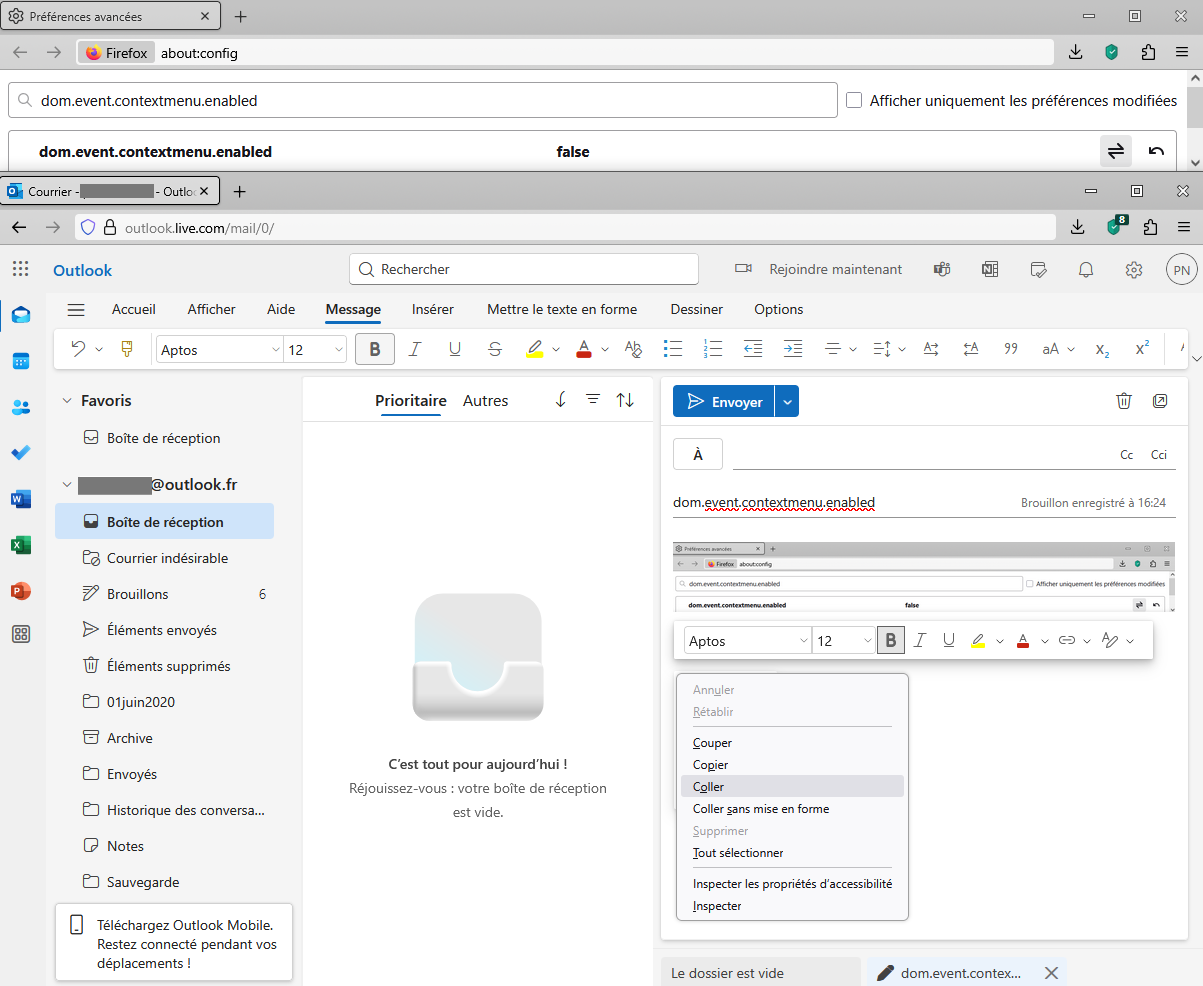The image size is (1203, 986).
Task: Apply superscript formatting
Action: (x=1142, y=349)
